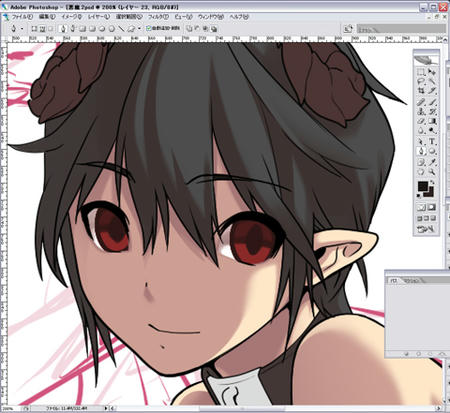Choose Rounded Rectangle shape in options bar
The image size is (450, 413).
click(x=92, y=29)
